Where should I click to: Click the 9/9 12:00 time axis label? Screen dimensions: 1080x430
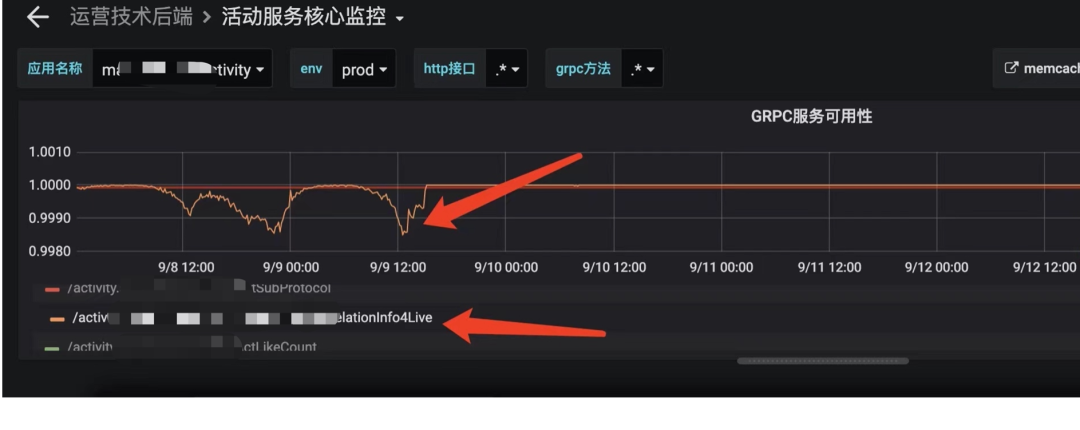[x=397, y=267]
